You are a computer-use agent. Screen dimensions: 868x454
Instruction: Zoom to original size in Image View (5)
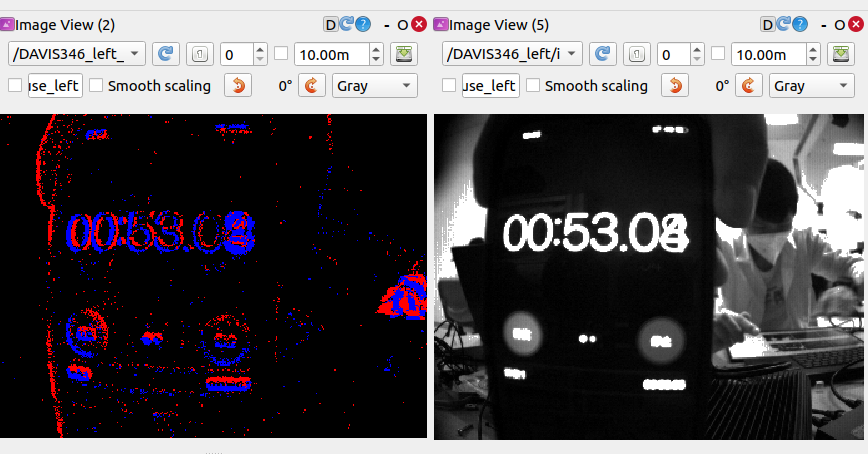(637, 54)
